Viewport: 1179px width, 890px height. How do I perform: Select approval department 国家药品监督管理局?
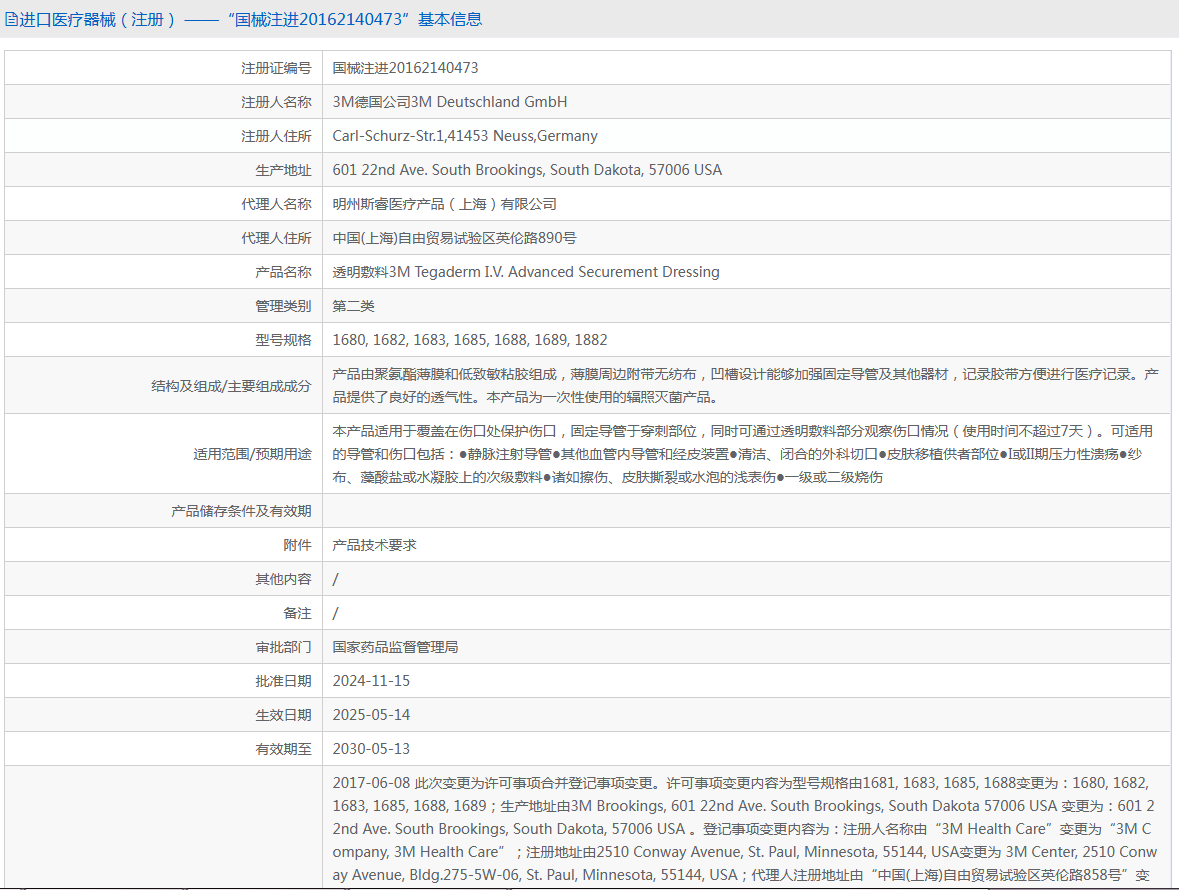click(x=396, y=647)
